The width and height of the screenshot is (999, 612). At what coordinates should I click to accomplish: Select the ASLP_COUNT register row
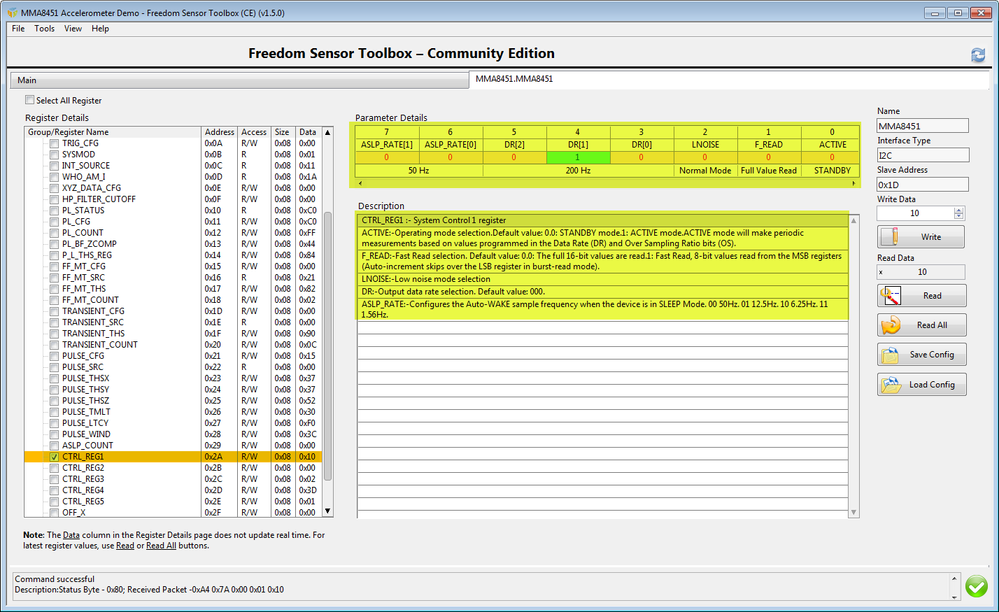pyautogui.click(x=173, y=445)
